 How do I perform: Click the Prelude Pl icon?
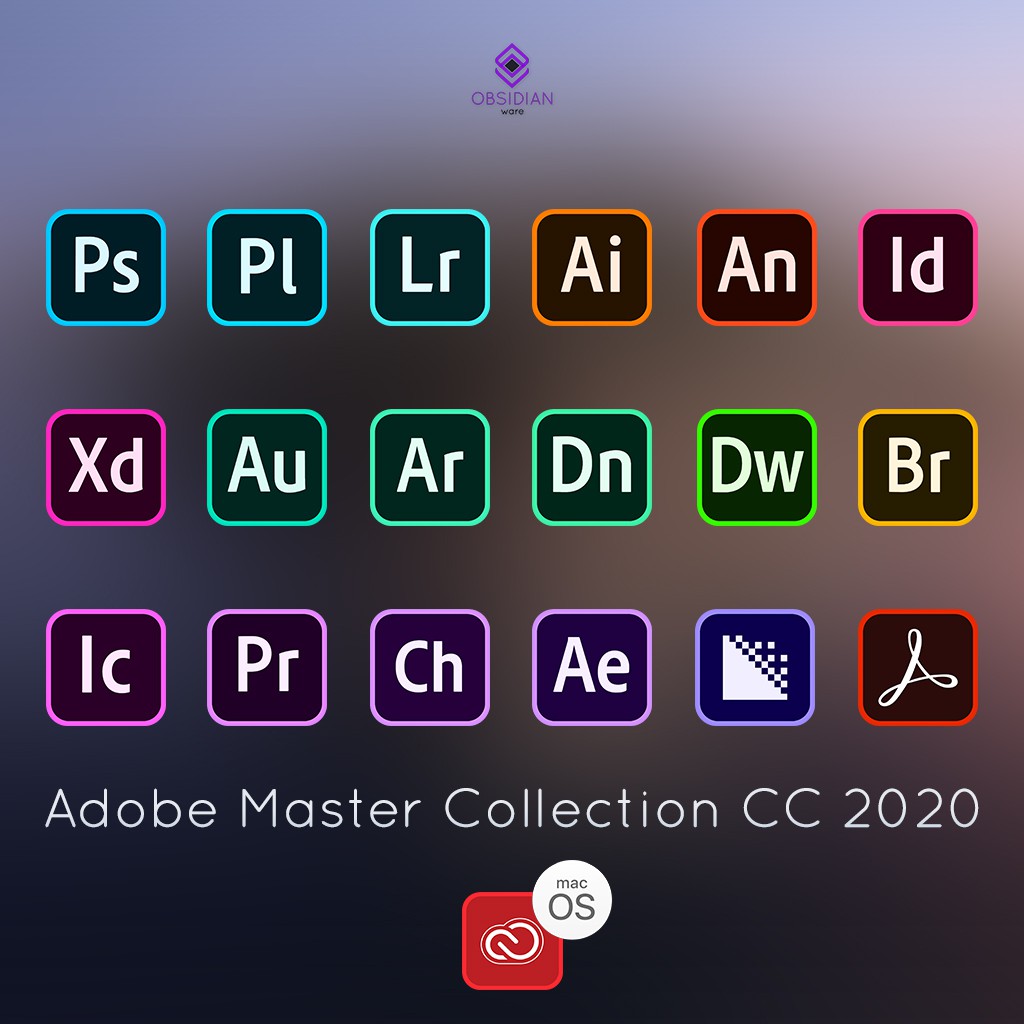pyautogui.click(x=267, y=267)
